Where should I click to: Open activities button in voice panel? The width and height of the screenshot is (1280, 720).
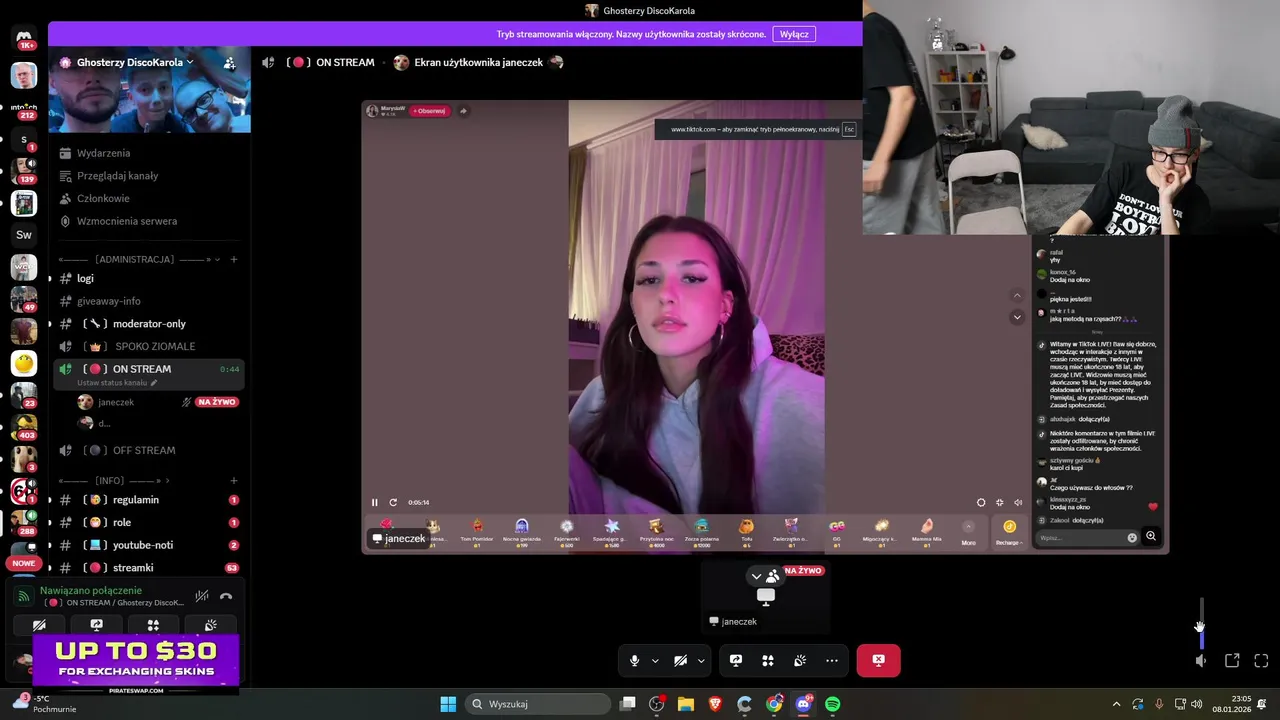(153, 625)
